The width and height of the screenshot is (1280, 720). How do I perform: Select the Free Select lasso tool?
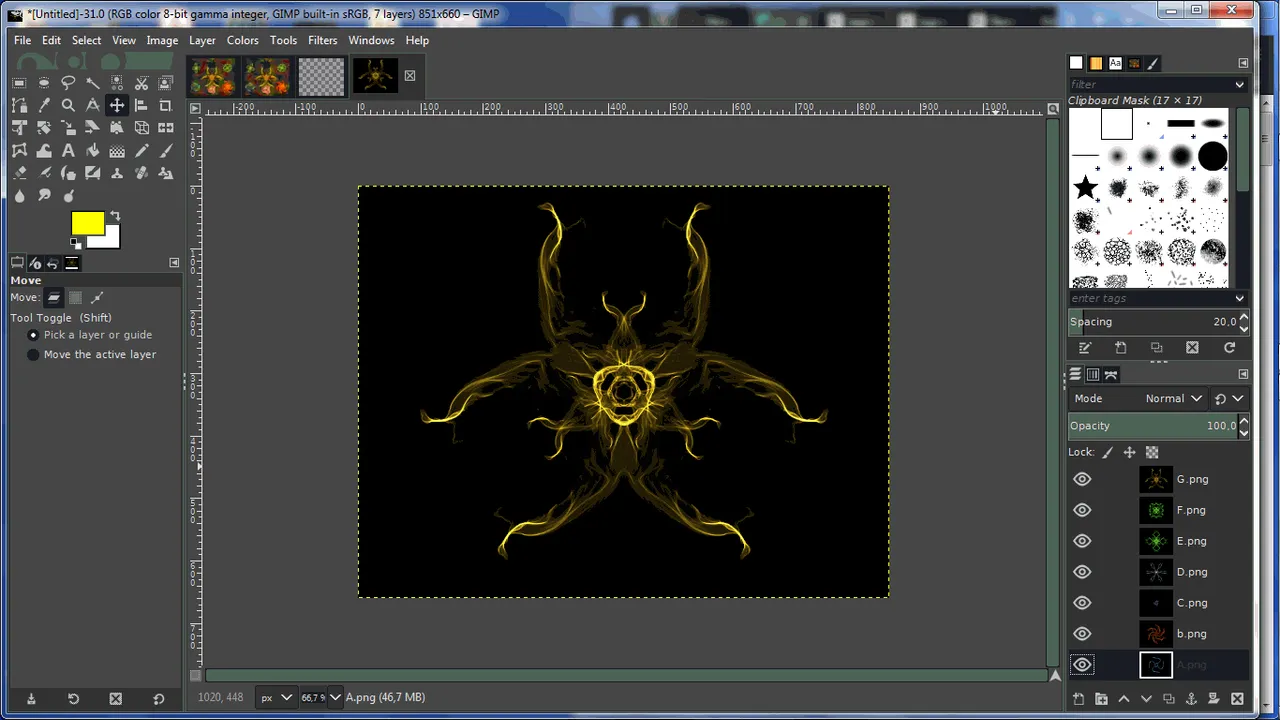pyautogui.click(x=68, y=83)
